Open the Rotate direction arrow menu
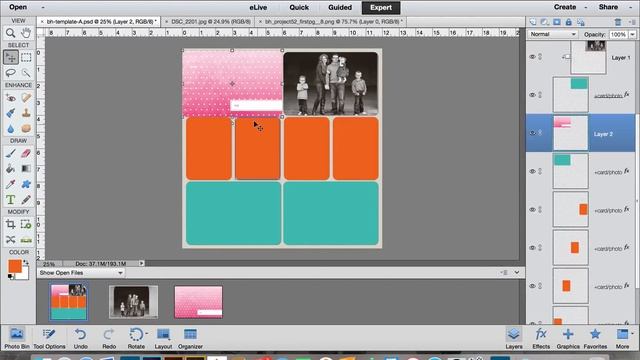Viewport: 640px width, 360px height. 147,333
